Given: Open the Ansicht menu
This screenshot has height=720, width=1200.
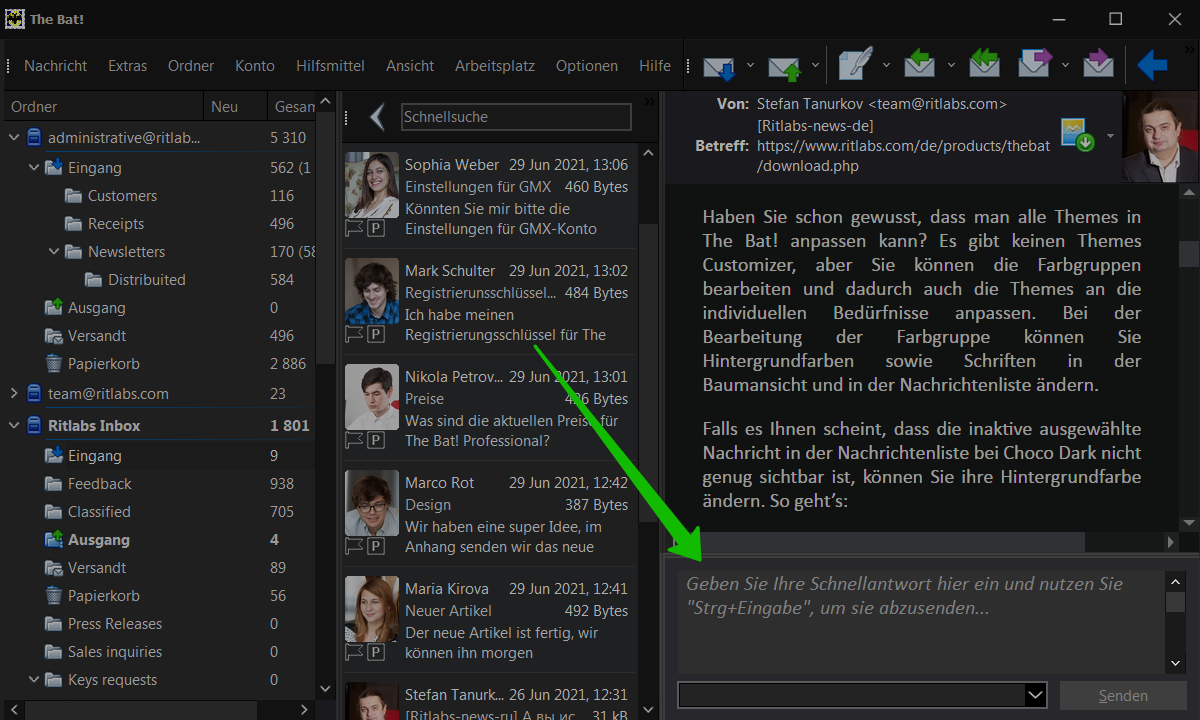Looking at the screenshot, I should tap(410, 66).
